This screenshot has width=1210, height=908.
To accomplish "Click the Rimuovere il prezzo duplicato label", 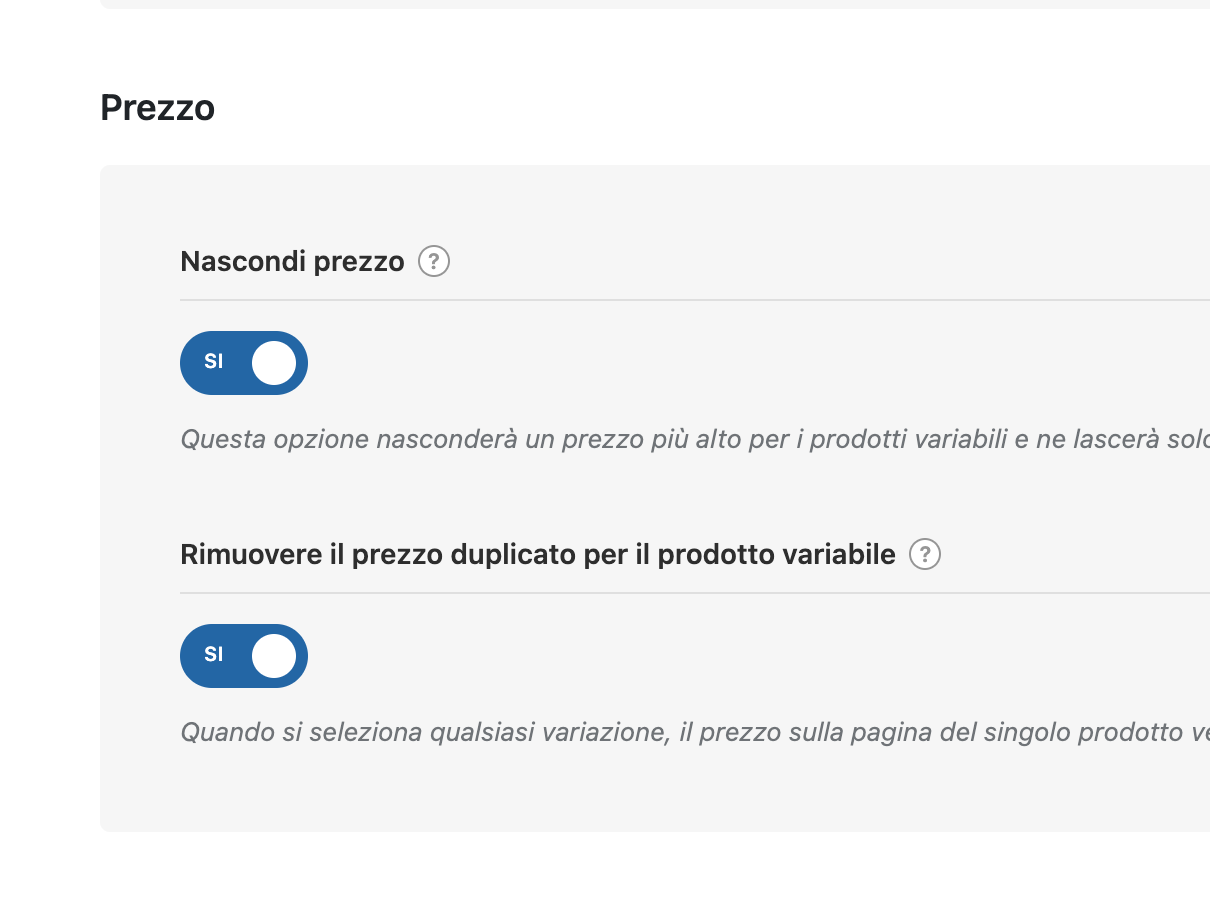I will pos(537,555).
